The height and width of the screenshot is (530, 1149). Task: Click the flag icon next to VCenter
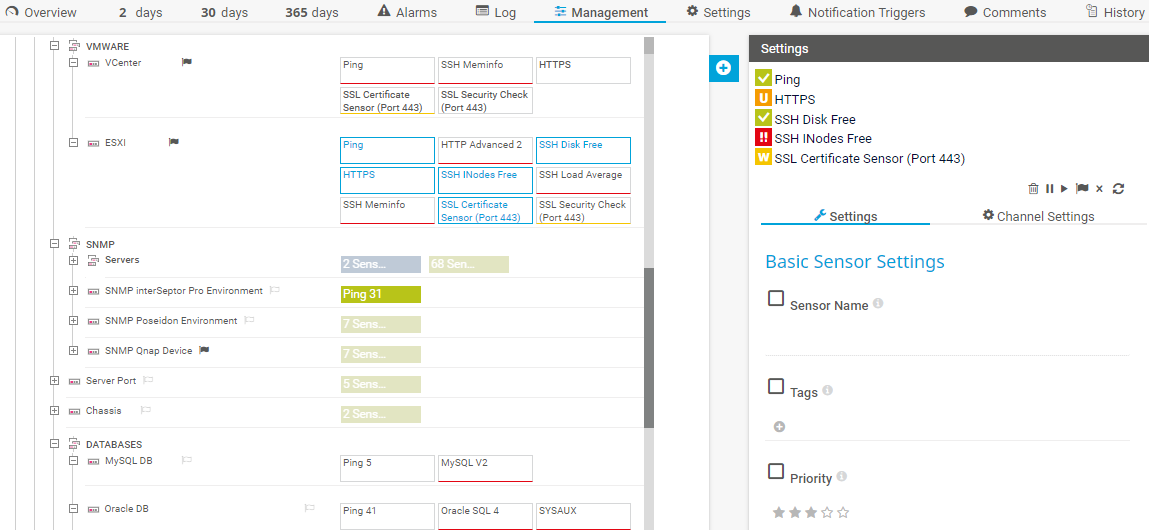[x=186, y=62]
